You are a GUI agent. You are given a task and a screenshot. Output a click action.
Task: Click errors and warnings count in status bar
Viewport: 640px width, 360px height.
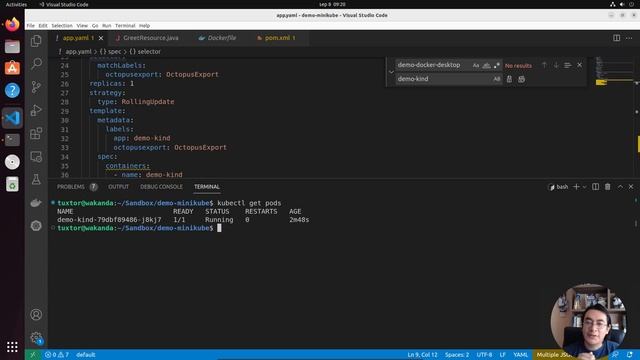pos(57,355)
